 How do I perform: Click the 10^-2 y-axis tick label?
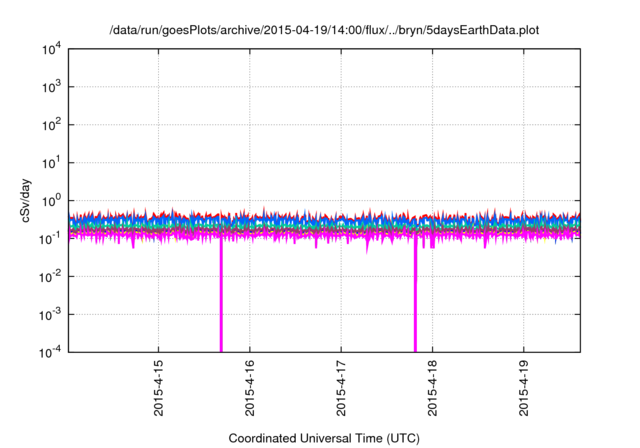pyautogui.click(x=51, y=277)
